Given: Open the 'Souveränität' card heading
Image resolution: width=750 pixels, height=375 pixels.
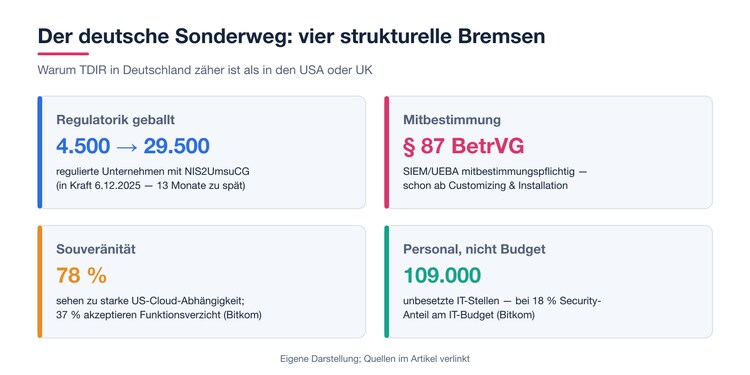Looking at the screenshot, I should point(96,249).
